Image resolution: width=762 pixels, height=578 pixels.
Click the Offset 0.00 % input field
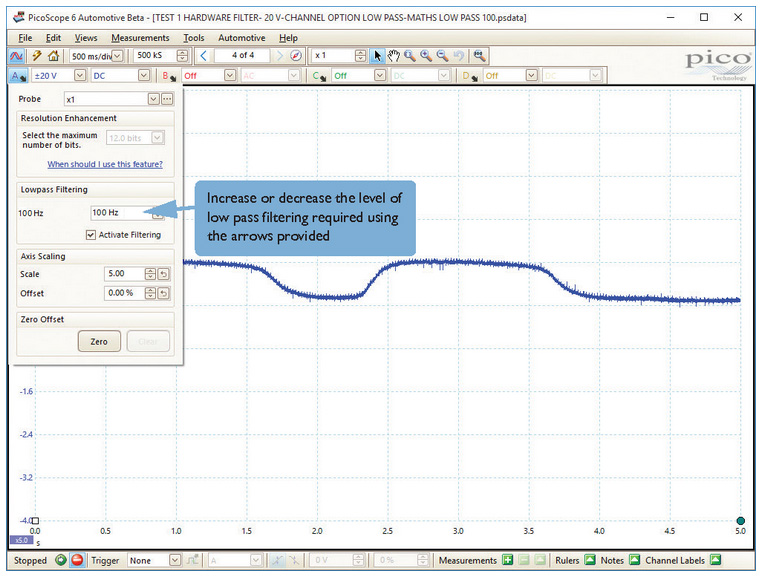coord(124,294)
